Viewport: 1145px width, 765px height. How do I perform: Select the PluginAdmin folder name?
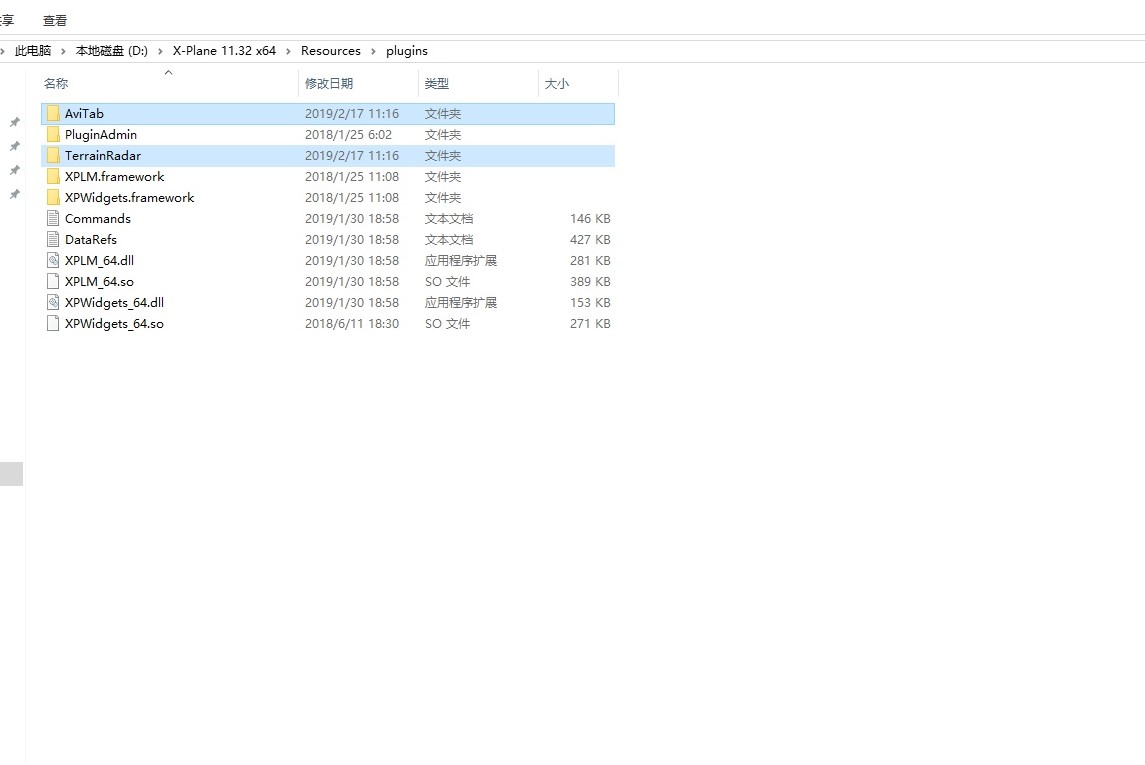(101, 135)
